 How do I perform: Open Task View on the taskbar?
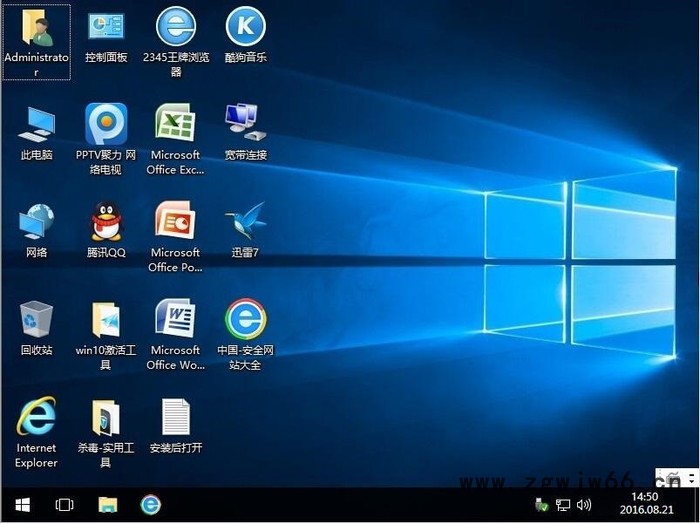coord(64,505)
